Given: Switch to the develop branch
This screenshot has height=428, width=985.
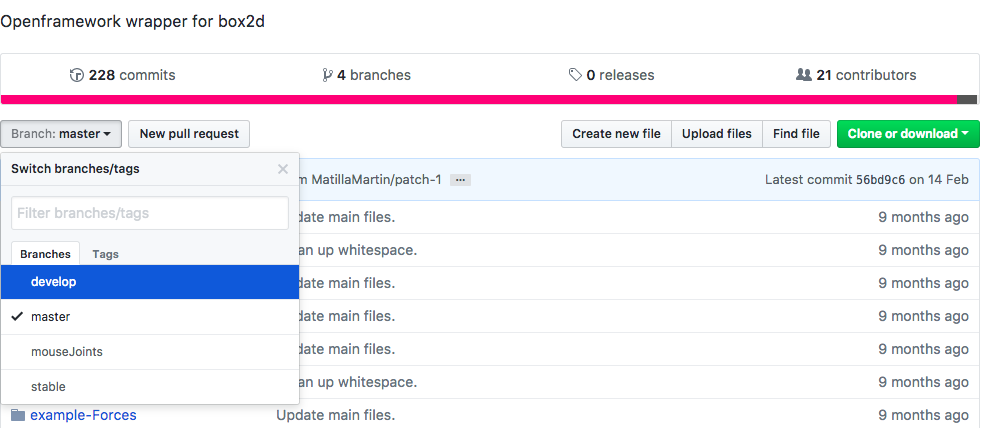Looking at the screenshot, I should click(x=150, y=282).
